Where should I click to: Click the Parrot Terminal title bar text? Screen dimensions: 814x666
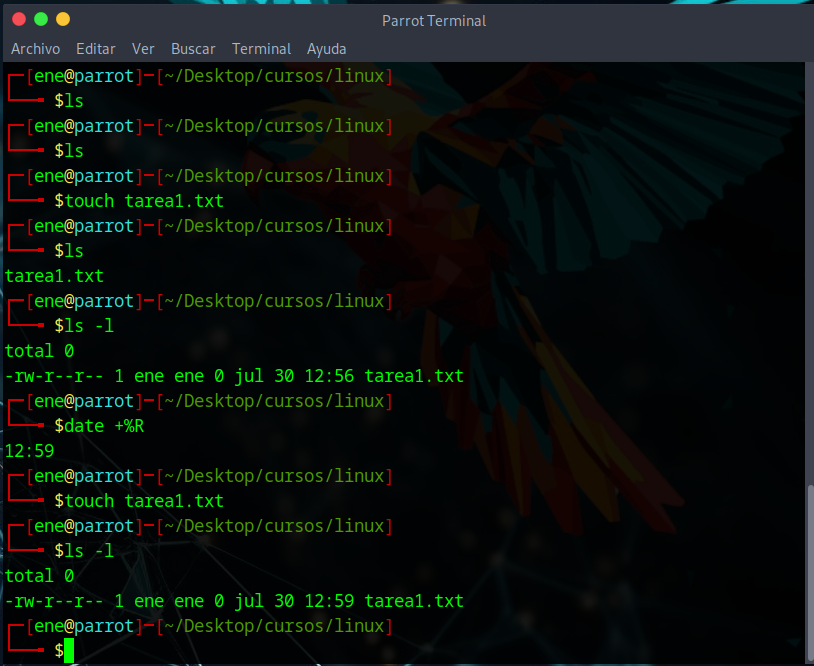click(x=434, y=21)
